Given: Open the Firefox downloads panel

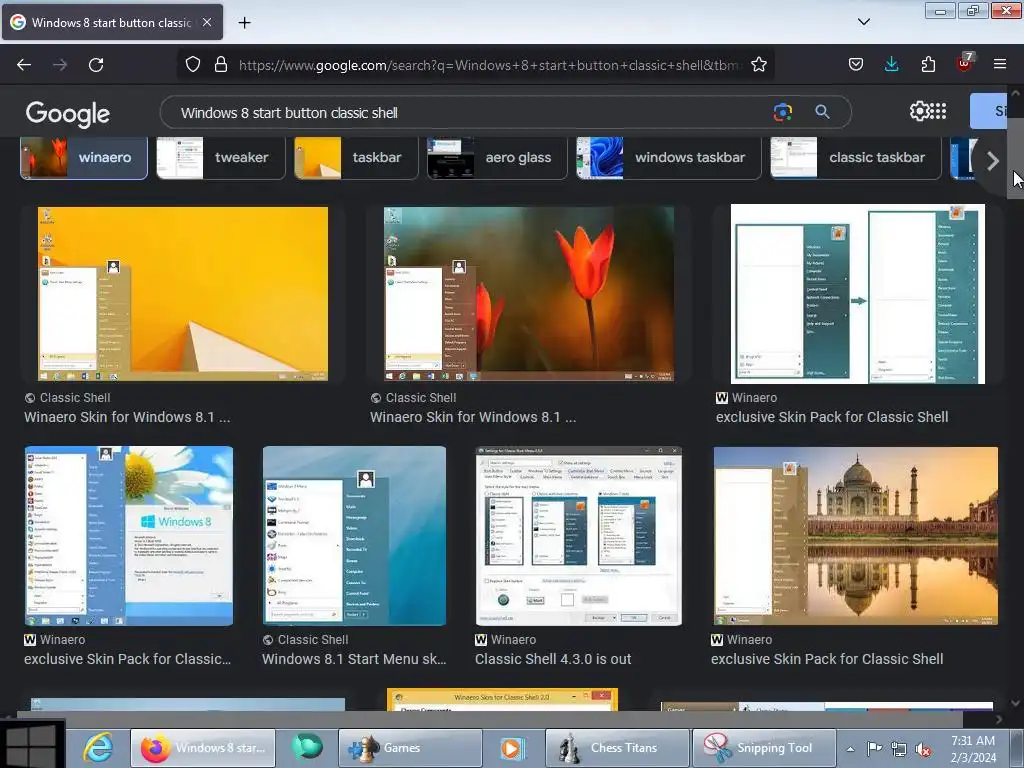Looking at the screenshot, I should (x=891, y=64).
